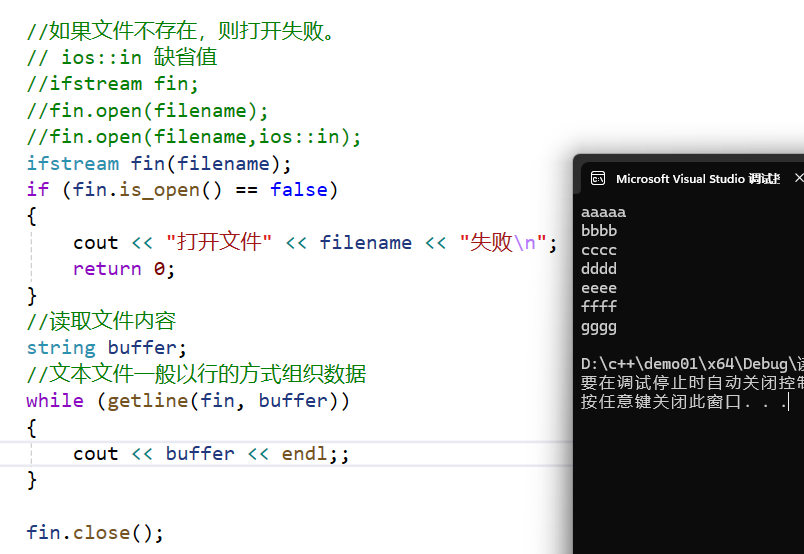Screen dimensions: 804x554
Task: Click comment "//读取文件内容"
Action: (x=102, y=321)
